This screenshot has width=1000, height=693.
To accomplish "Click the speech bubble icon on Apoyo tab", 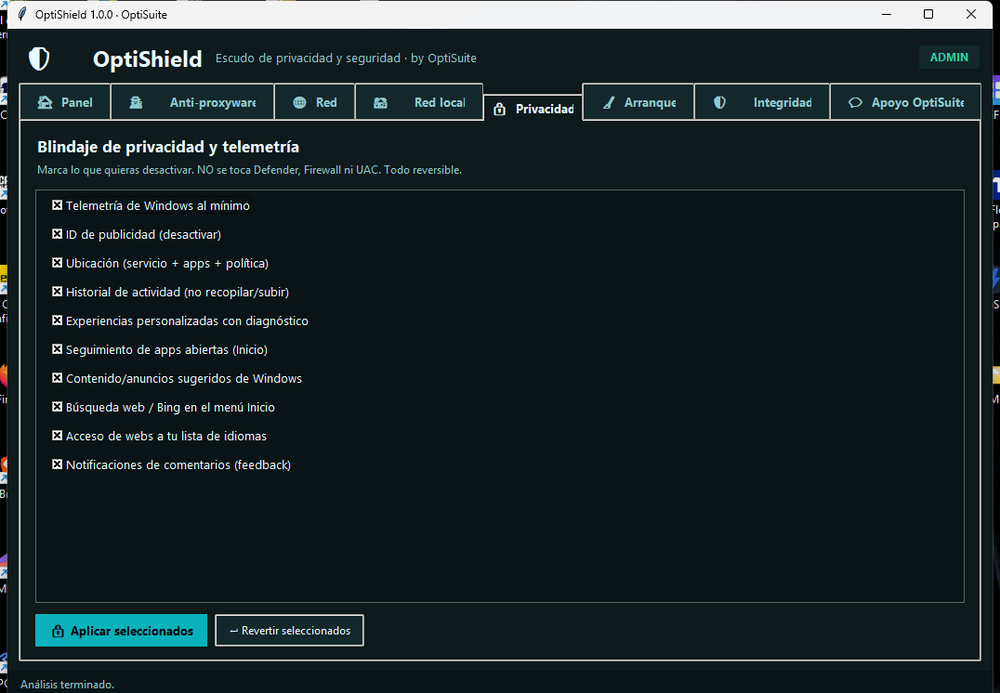I will click(x=855, y=102).
